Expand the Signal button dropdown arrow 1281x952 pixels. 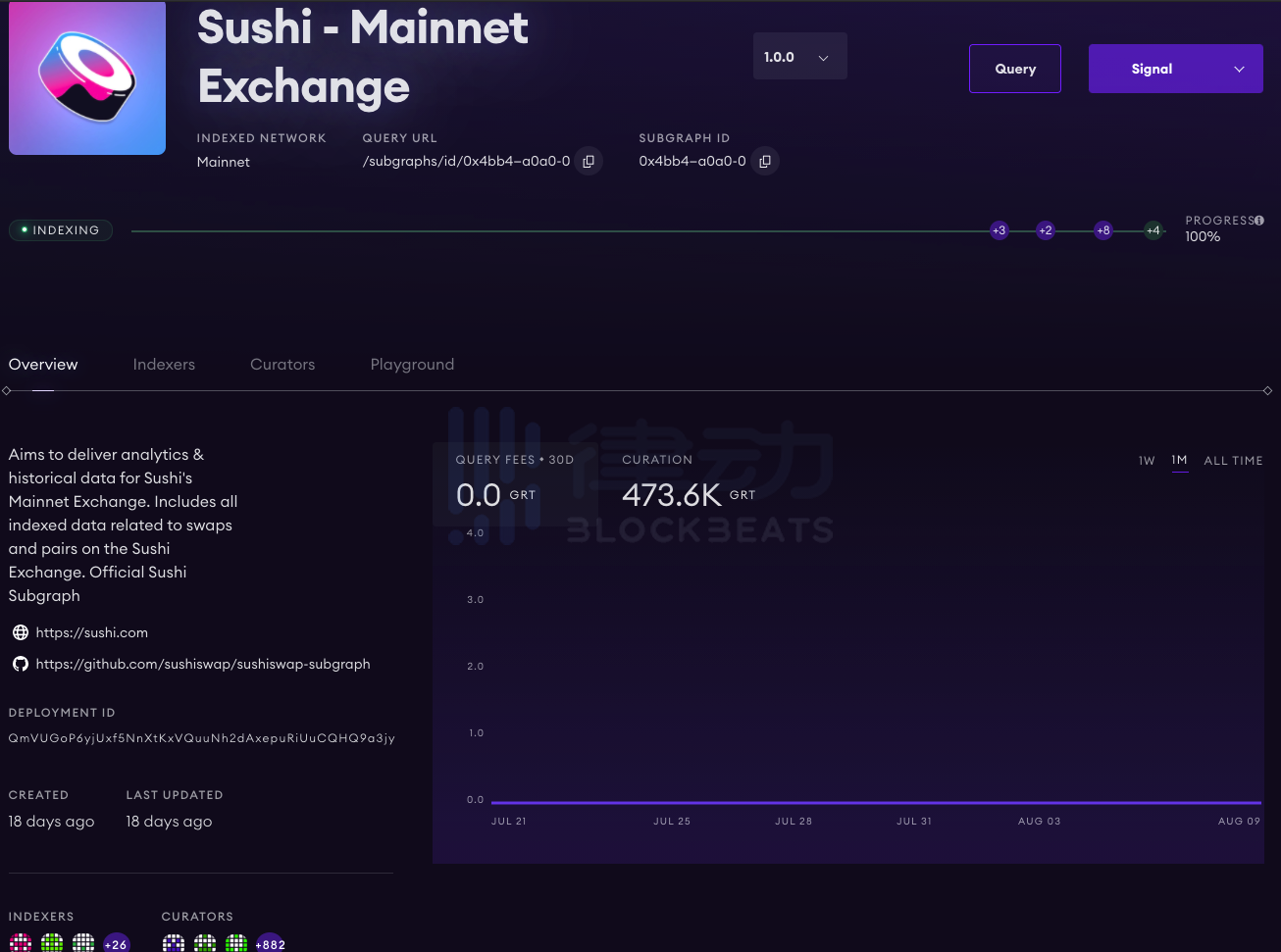tap(1239, 70)
